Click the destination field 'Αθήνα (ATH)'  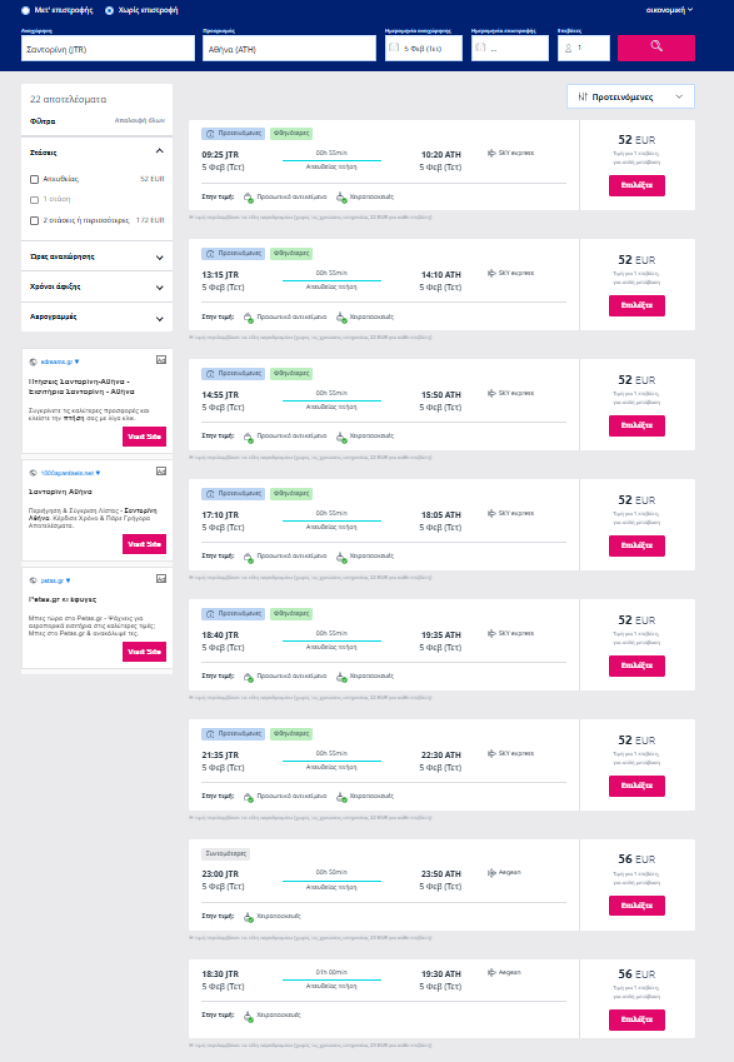pyautogui.click(x=288, y=48)
